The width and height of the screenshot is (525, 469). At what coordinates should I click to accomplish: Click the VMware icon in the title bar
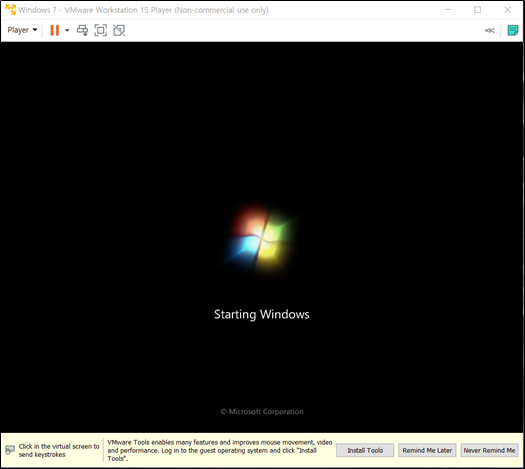10,10
